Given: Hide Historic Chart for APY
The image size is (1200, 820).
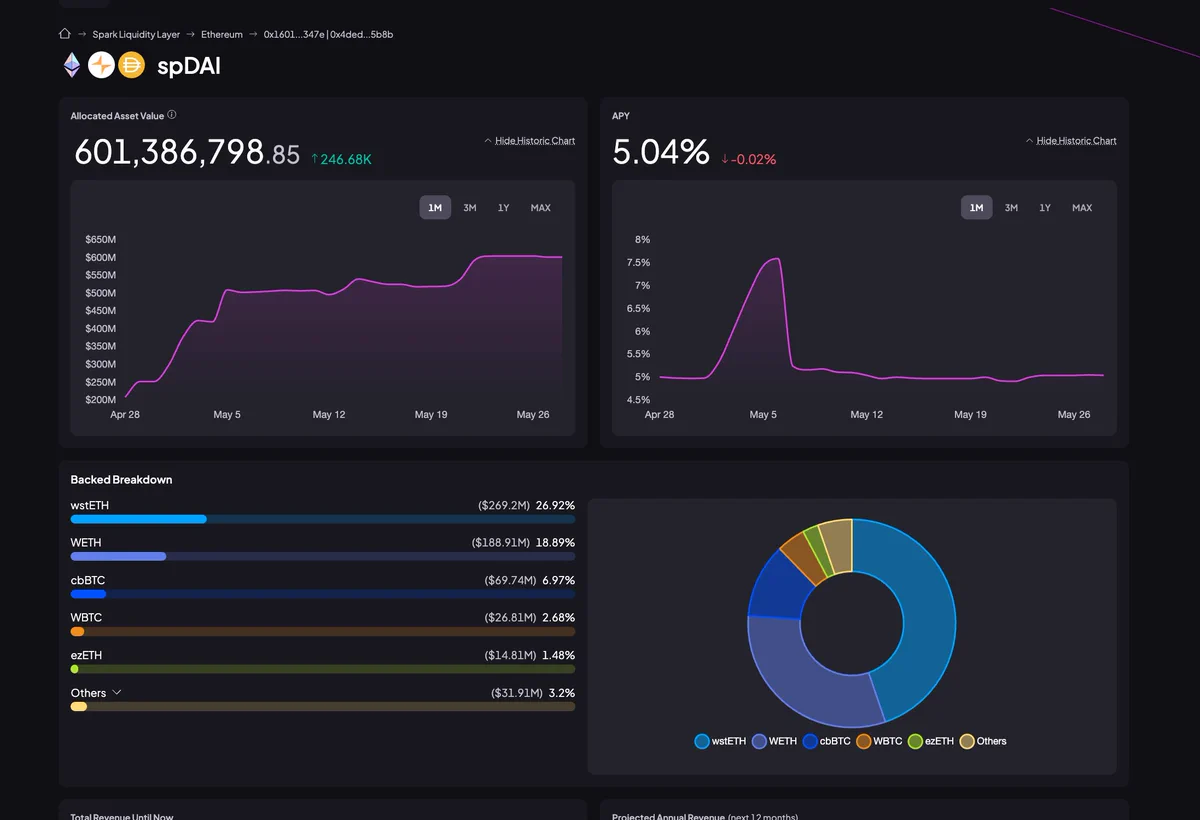Looking at the screenshot, I should click(1070, 141).
